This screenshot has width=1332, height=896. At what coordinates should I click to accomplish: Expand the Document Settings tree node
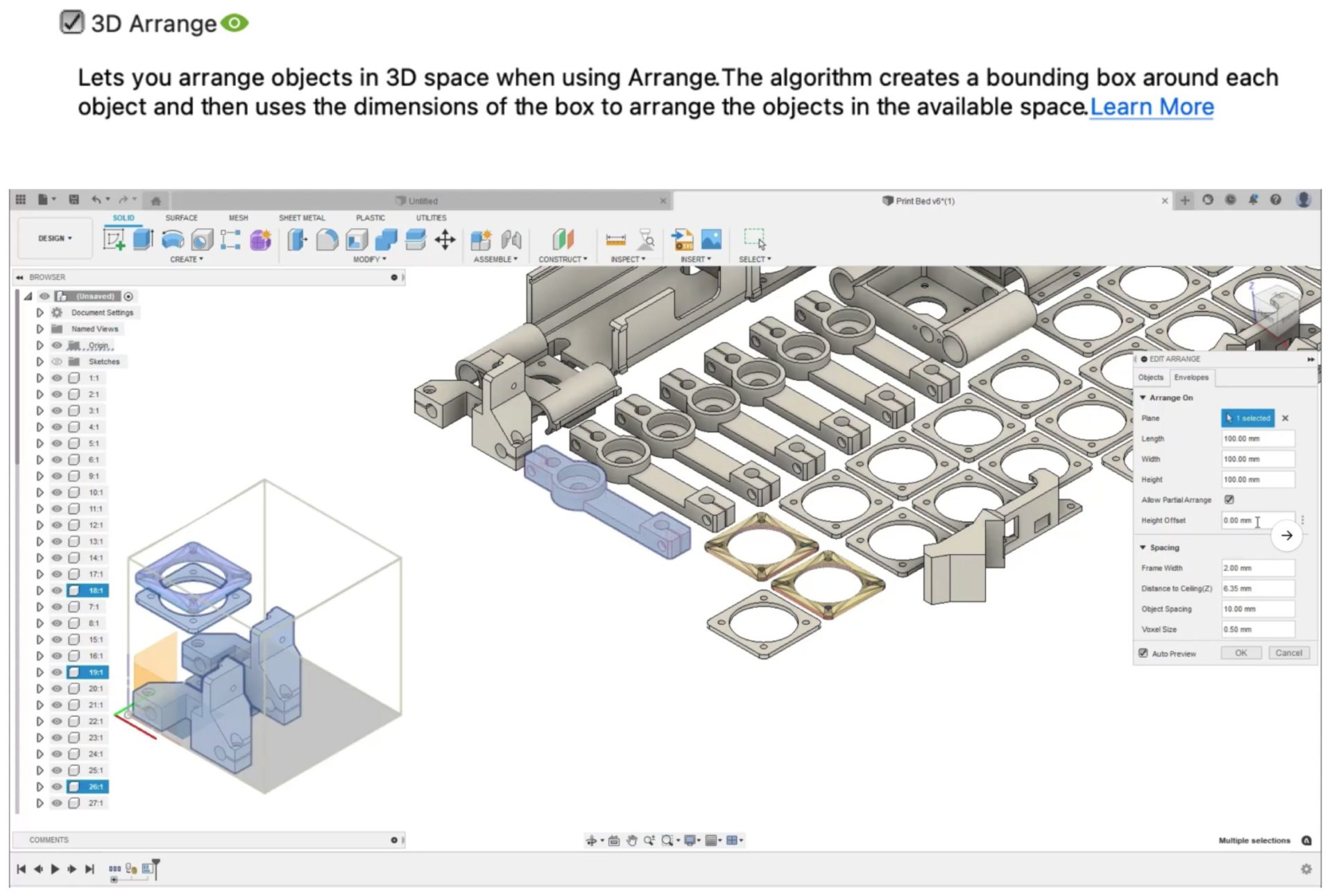[40, 313]
